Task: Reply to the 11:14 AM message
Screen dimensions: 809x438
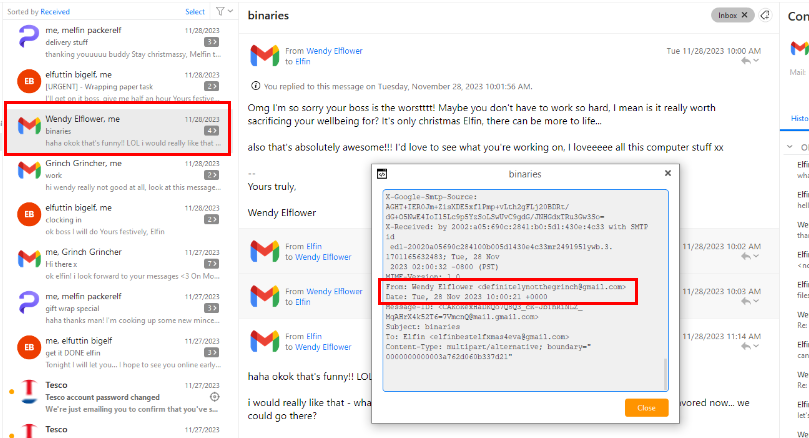Action: coord(746,346)
